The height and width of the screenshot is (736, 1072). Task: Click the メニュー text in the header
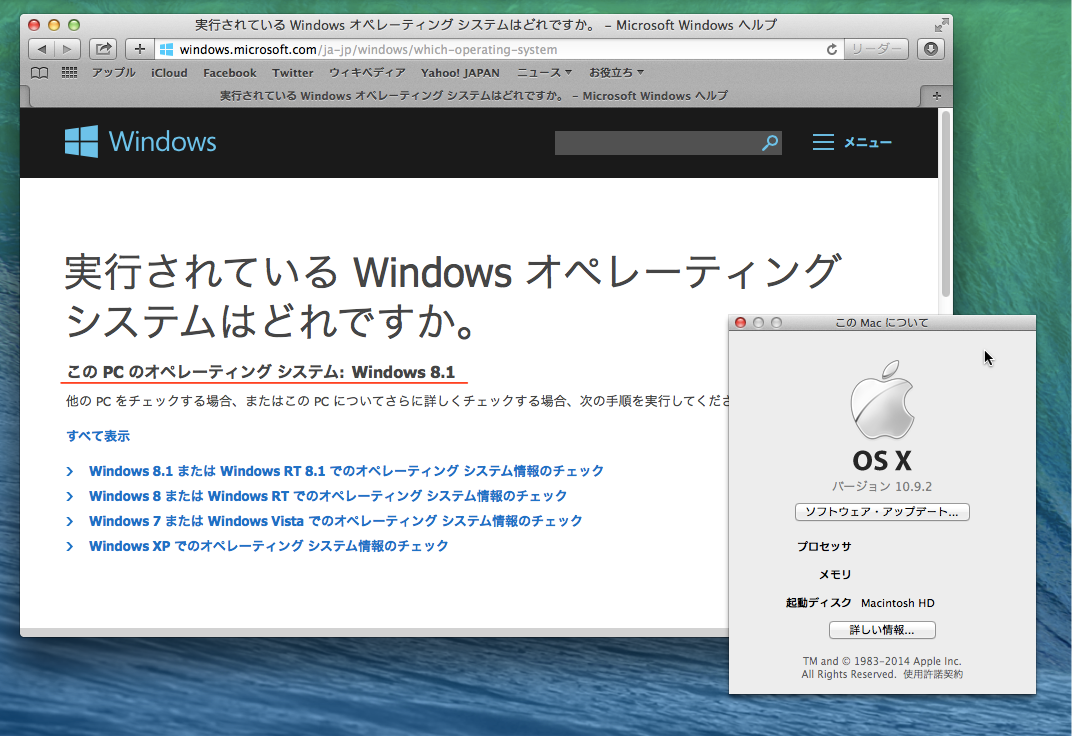click(868, 142)
